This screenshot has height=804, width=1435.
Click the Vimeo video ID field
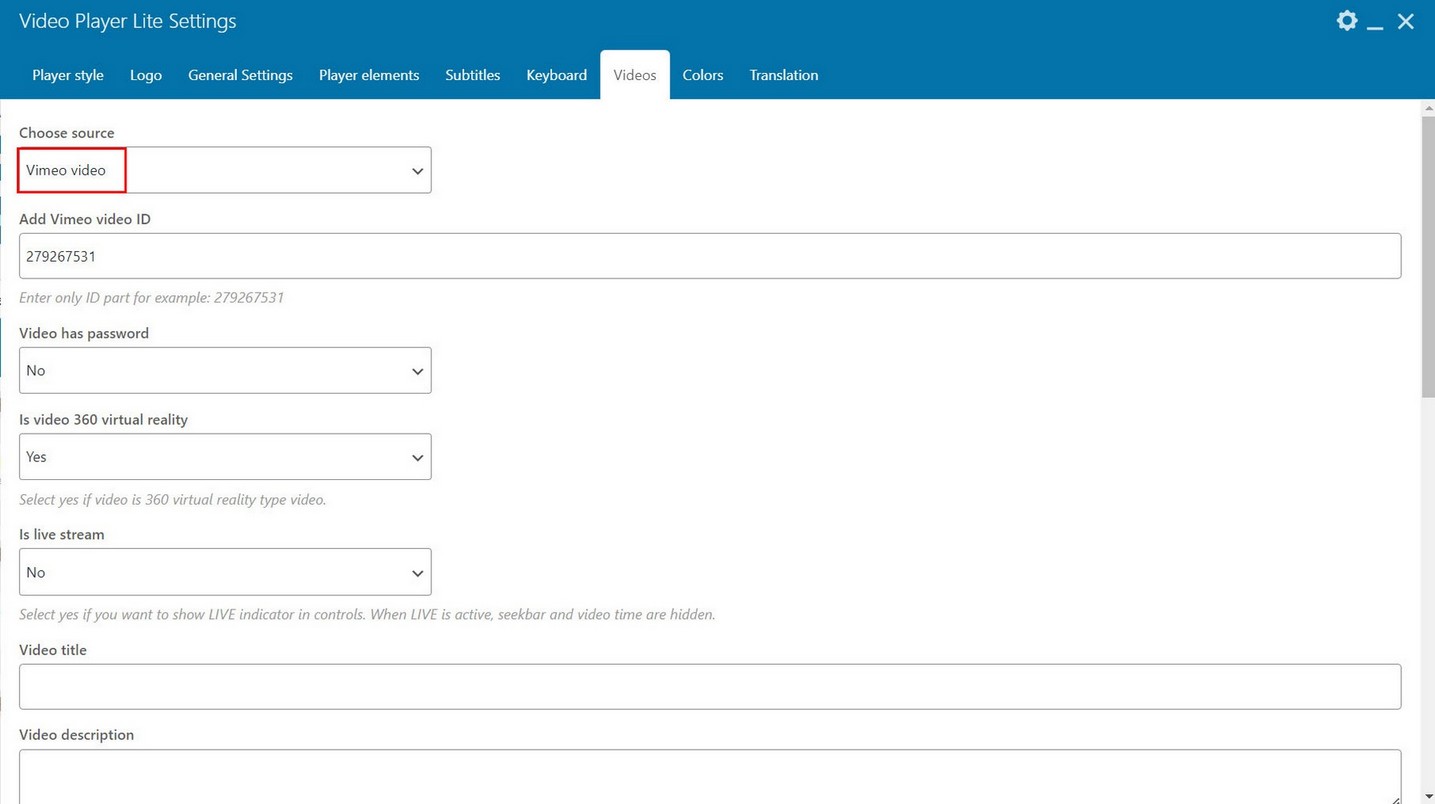pyautogui.click(x=710, y=256)
